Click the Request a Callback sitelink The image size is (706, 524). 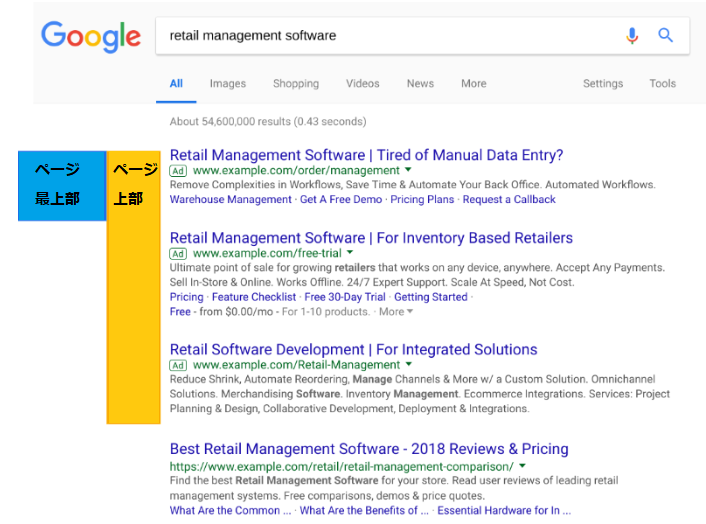click(509, 199)
